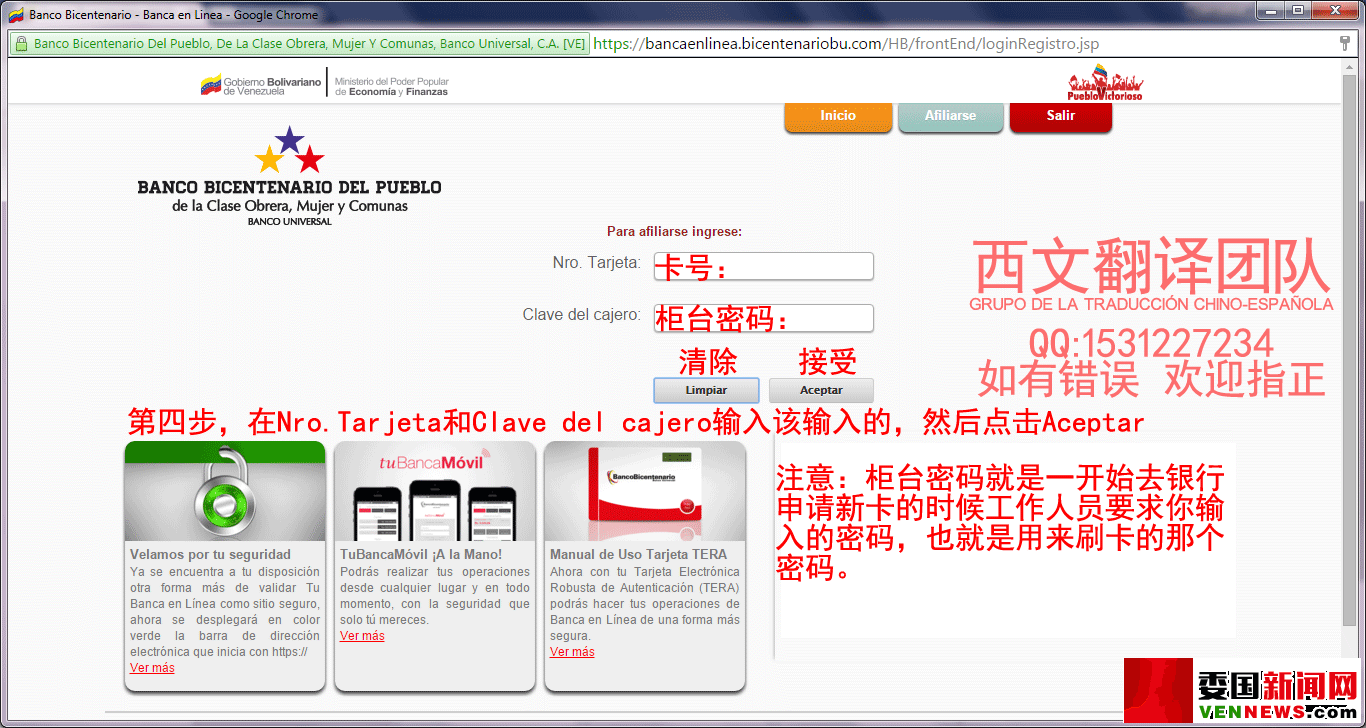
Task: Click the Gobierno Bolivariano de Venezuela logo
Action: click(261, 86)
